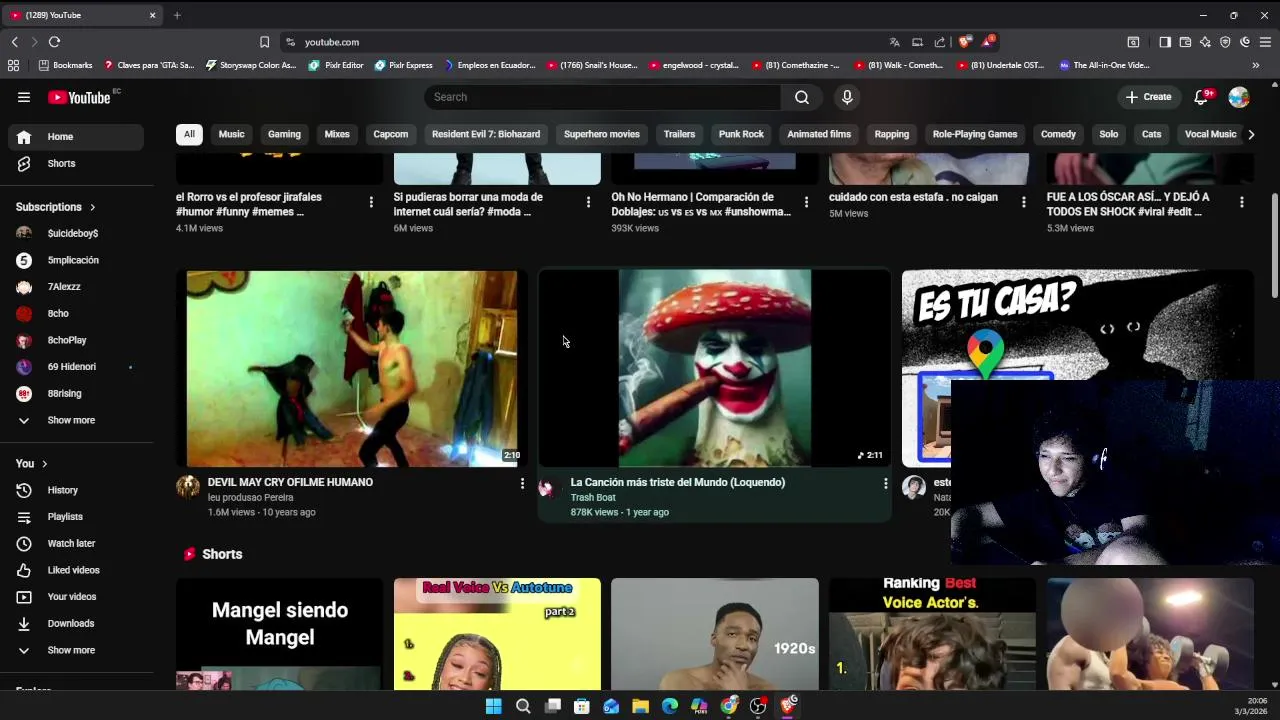1280x720 pixels.
Task: Select the Punk Rock chip
Action: pos(741,134)
